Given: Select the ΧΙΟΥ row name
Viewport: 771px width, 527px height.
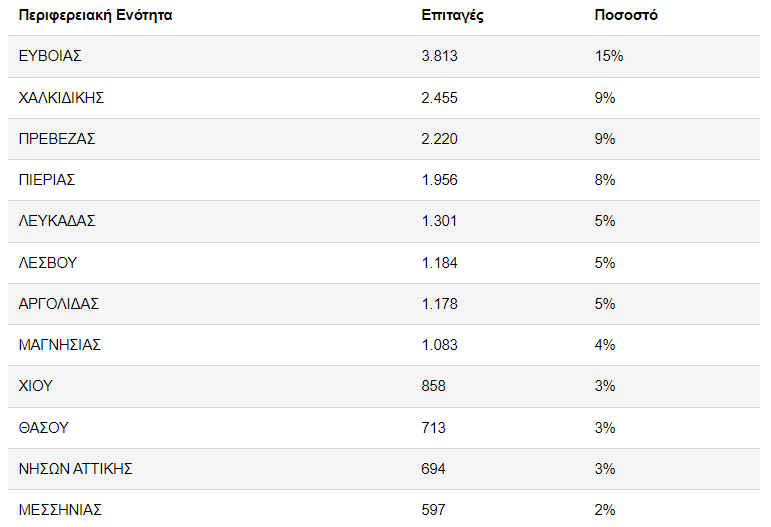Looking at the screenshot, I should 36,386.
